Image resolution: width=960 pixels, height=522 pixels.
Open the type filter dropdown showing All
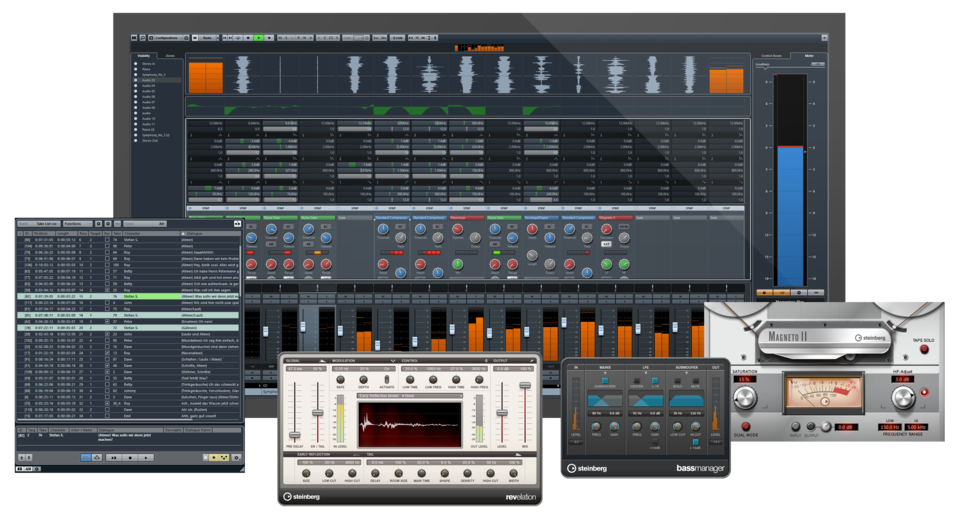coord(145,224)
